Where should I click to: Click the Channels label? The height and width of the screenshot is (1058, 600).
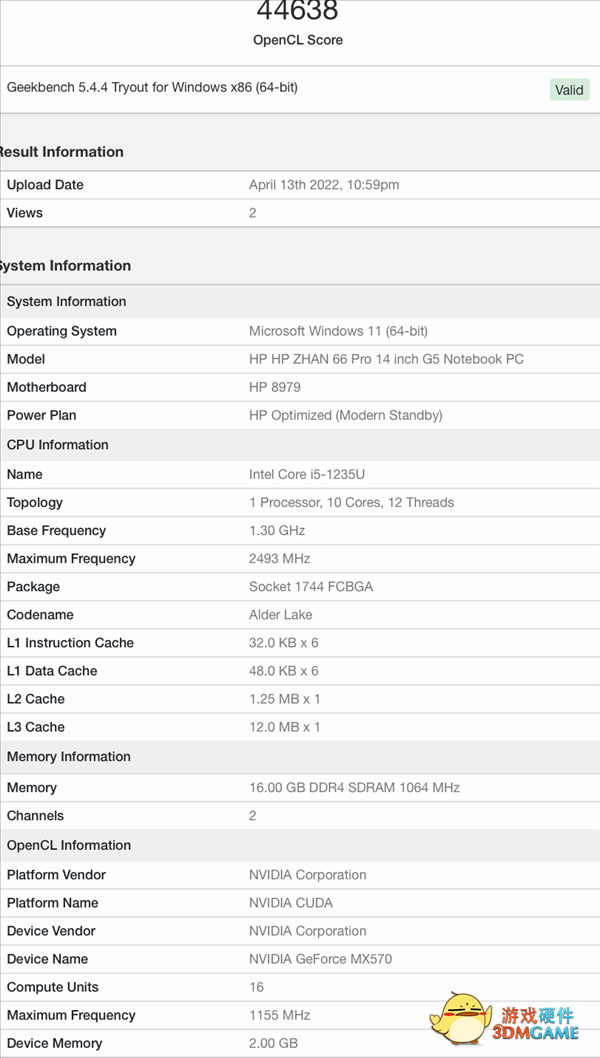coord(35,816)
